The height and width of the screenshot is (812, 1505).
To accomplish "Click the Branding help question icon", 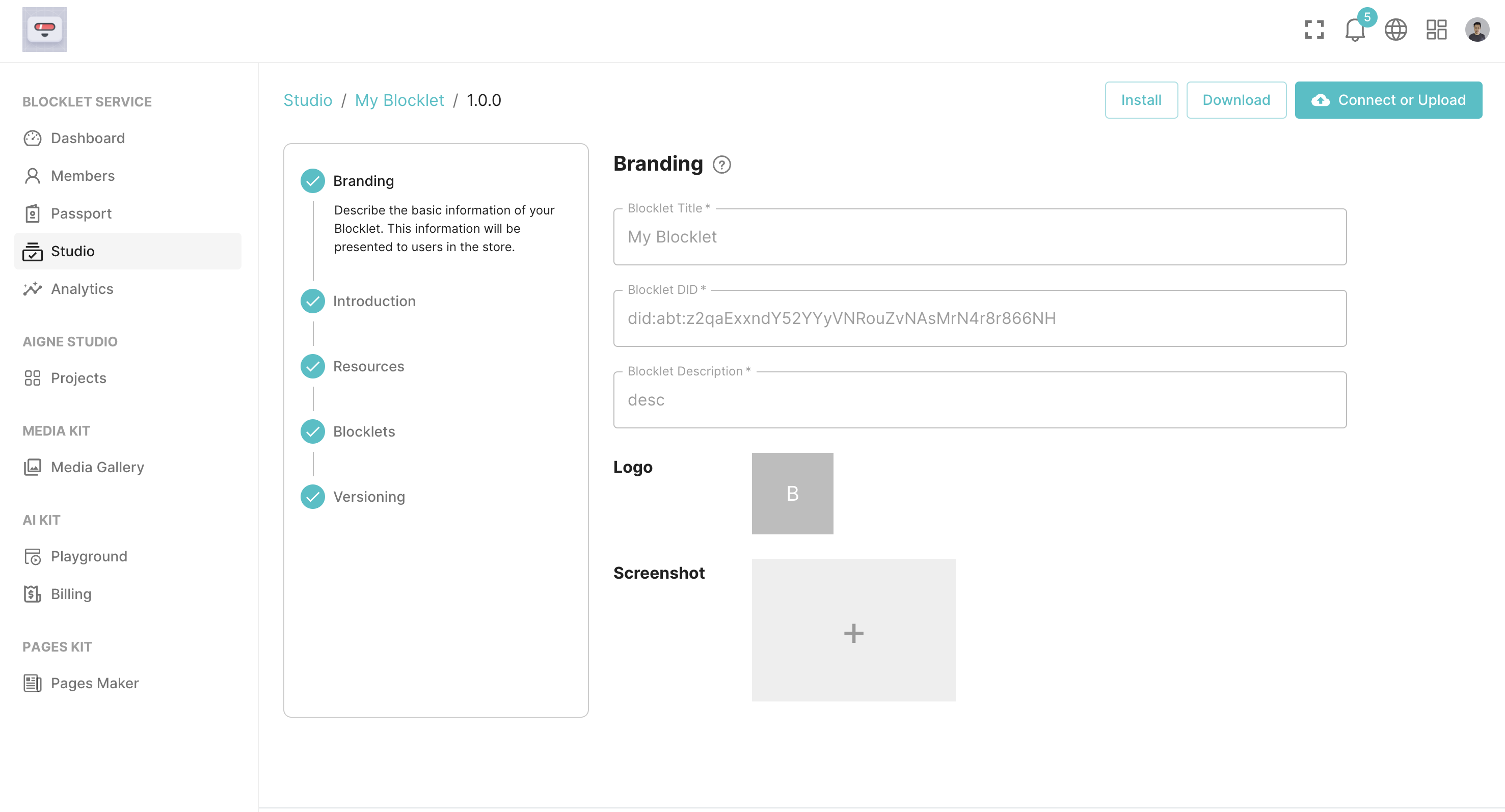I will (721, 165).
